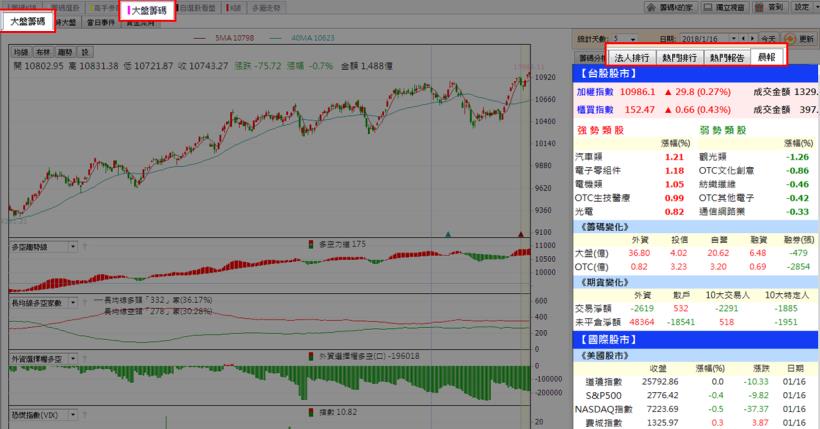Toggle the 布林 Bollinger overlay button
820x429 pixels.
[43, 52]
